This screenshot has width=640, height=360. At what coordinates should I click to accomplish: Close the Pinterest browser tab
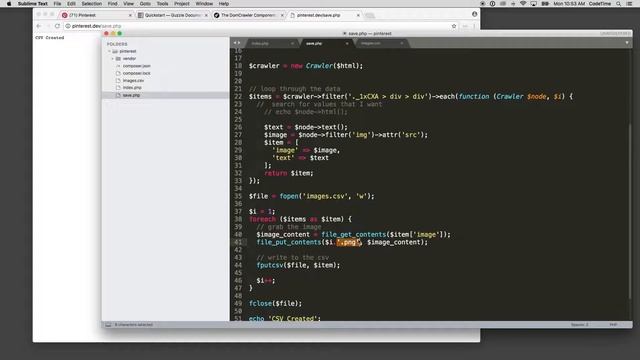pos(130,15)
